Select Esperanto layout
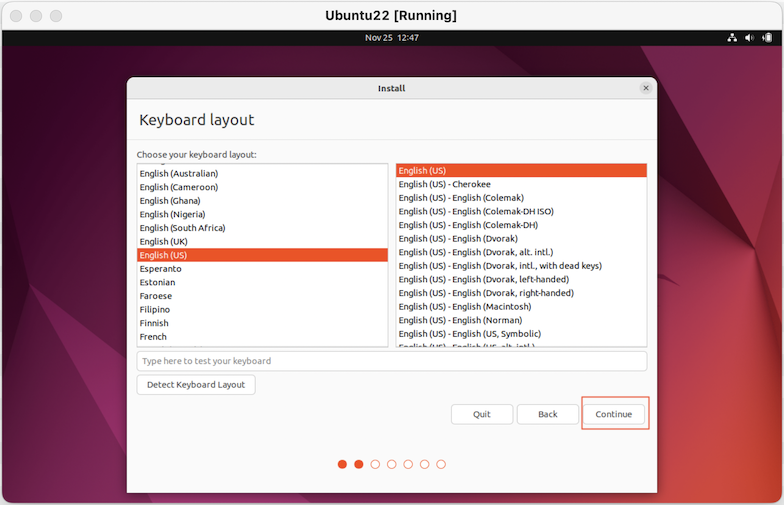Screen dimensions: 784x505 point(262,268)
